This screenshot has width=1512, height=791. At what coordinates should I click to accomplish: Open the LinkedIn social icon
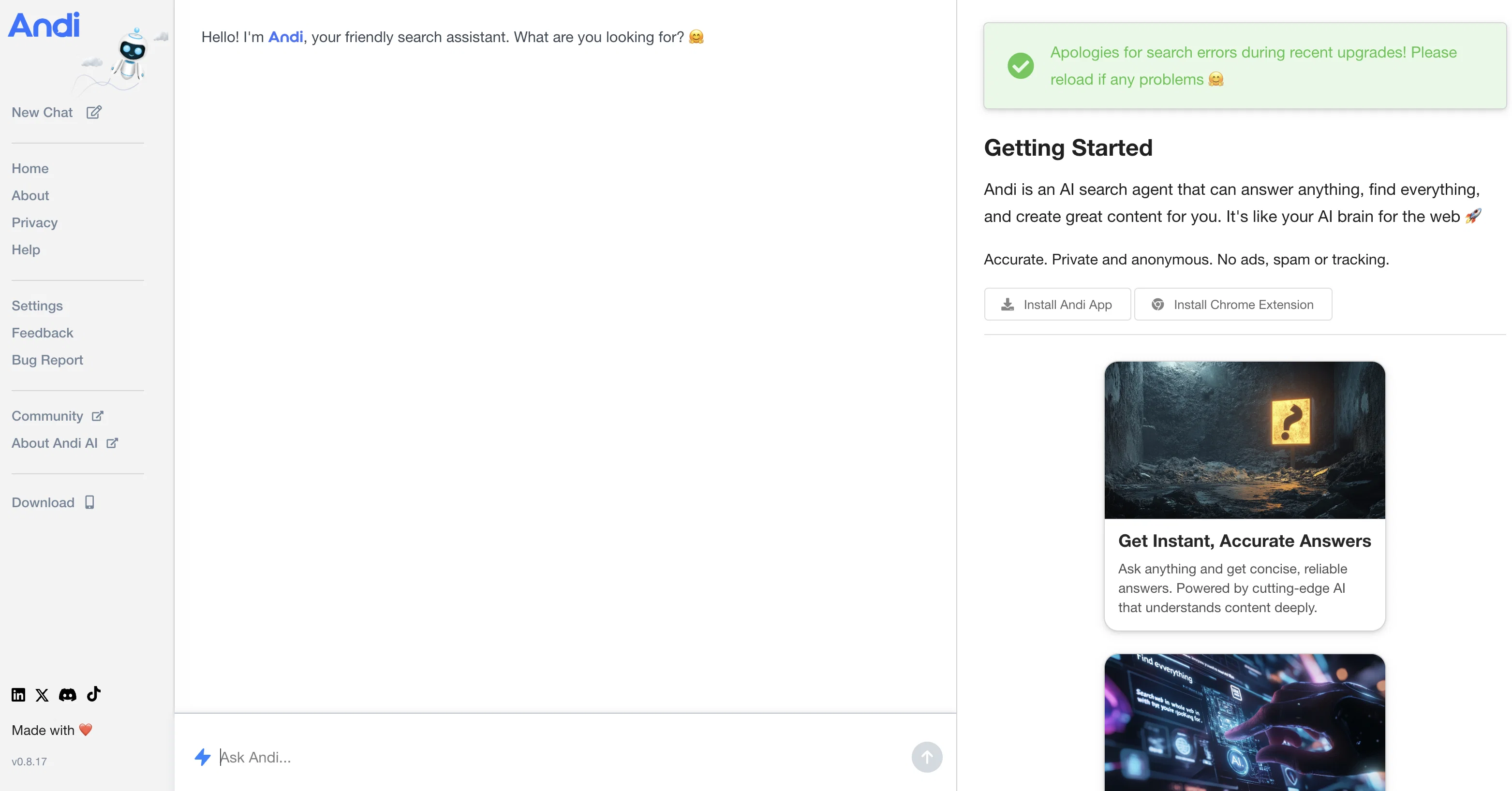point(18,695)
